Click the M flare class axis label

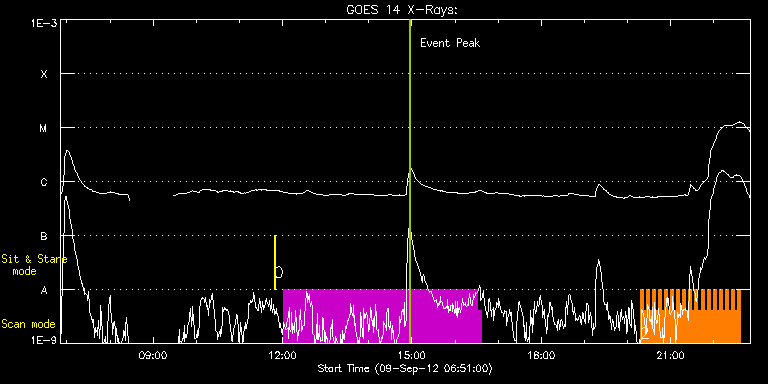click(x=44, y=128)
